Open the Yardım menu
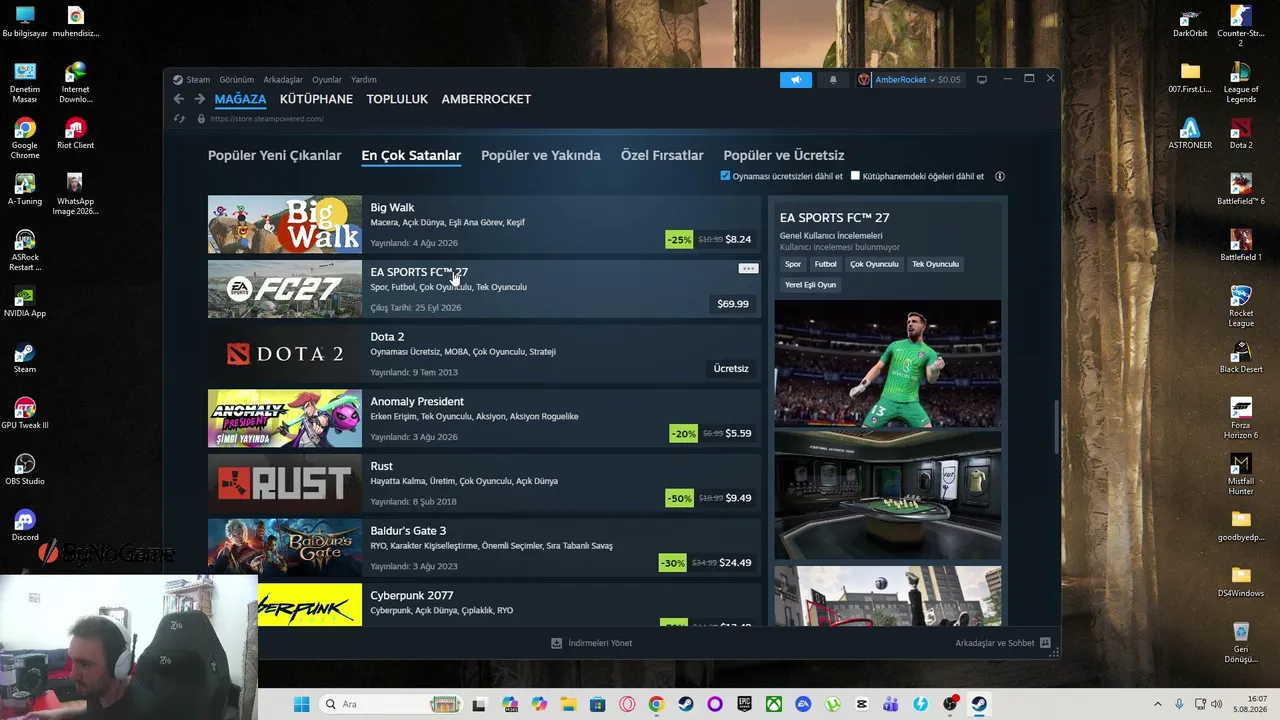Image resolution: width=1280 pixels, height=720 pixels. tap(364, 80)
